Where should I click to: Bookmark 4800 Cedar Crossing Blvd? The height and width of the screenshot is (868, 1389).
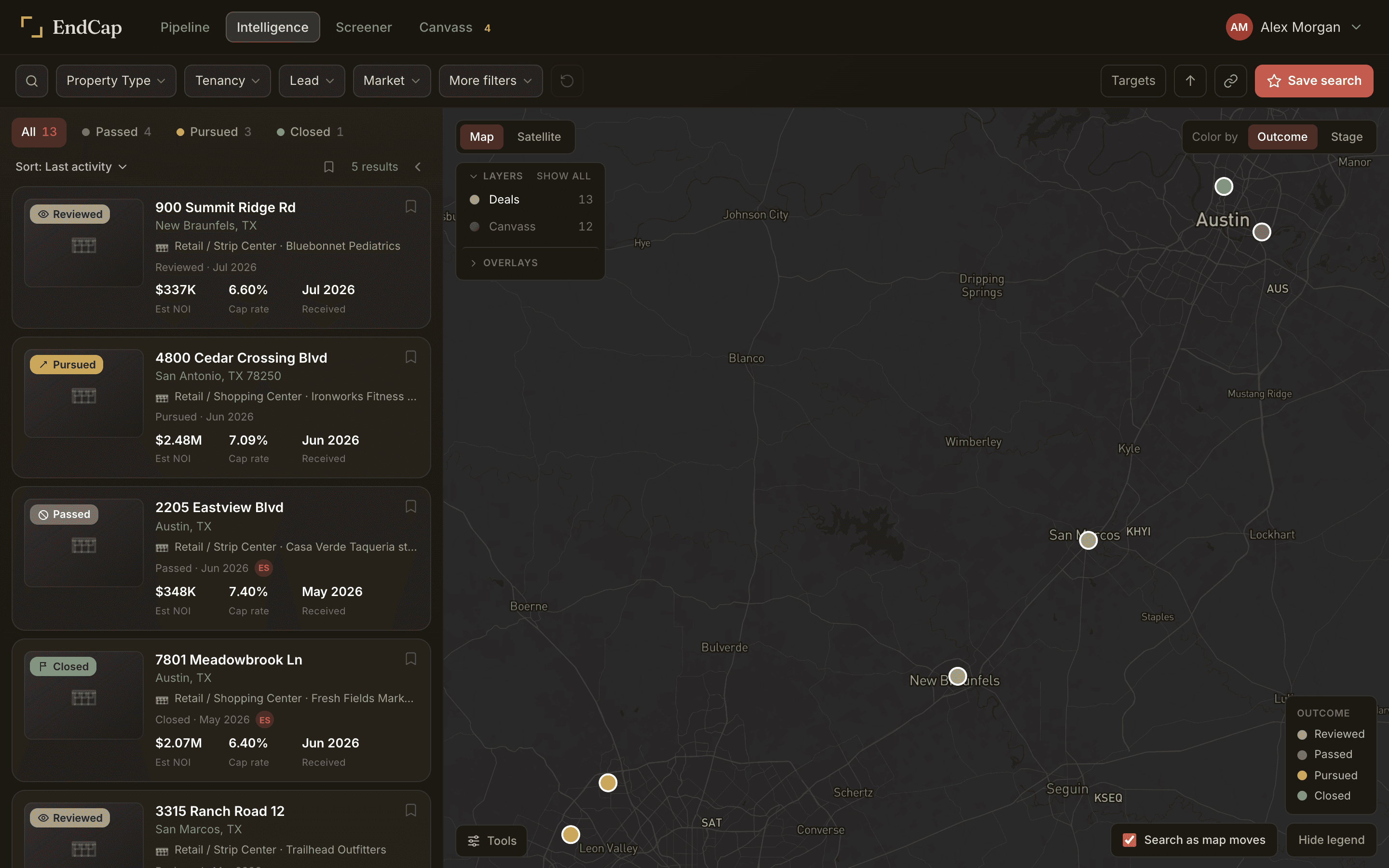pos(410,357)
